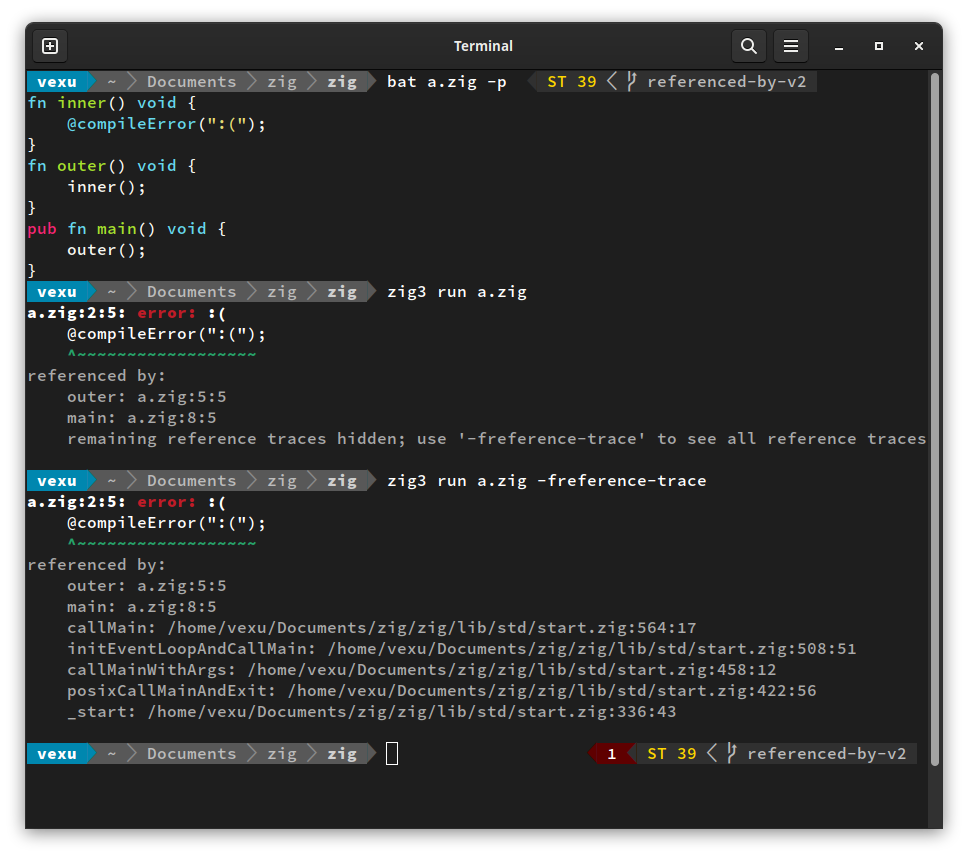Click the terminal block cursor

click(391, 753)
